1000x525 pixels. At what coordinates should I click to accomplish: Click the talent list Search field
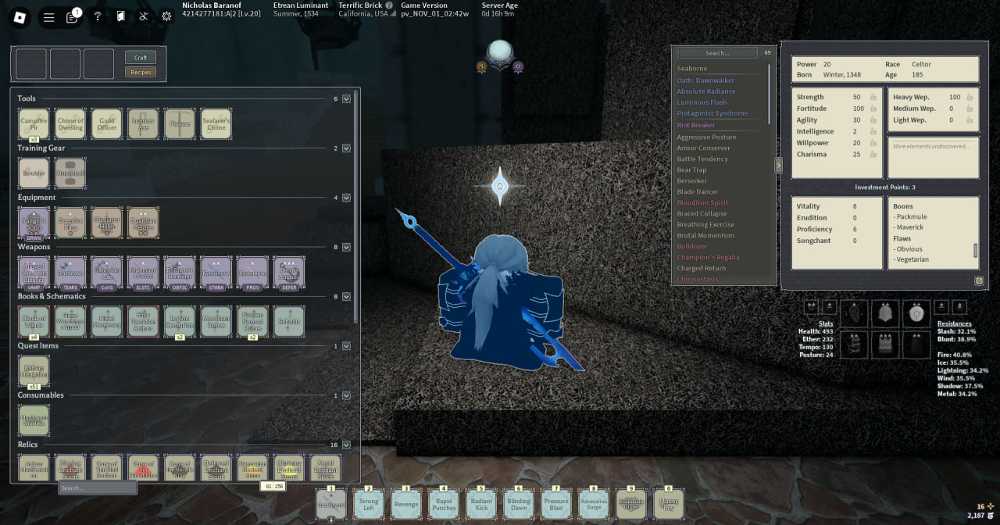tap(718, 53)
